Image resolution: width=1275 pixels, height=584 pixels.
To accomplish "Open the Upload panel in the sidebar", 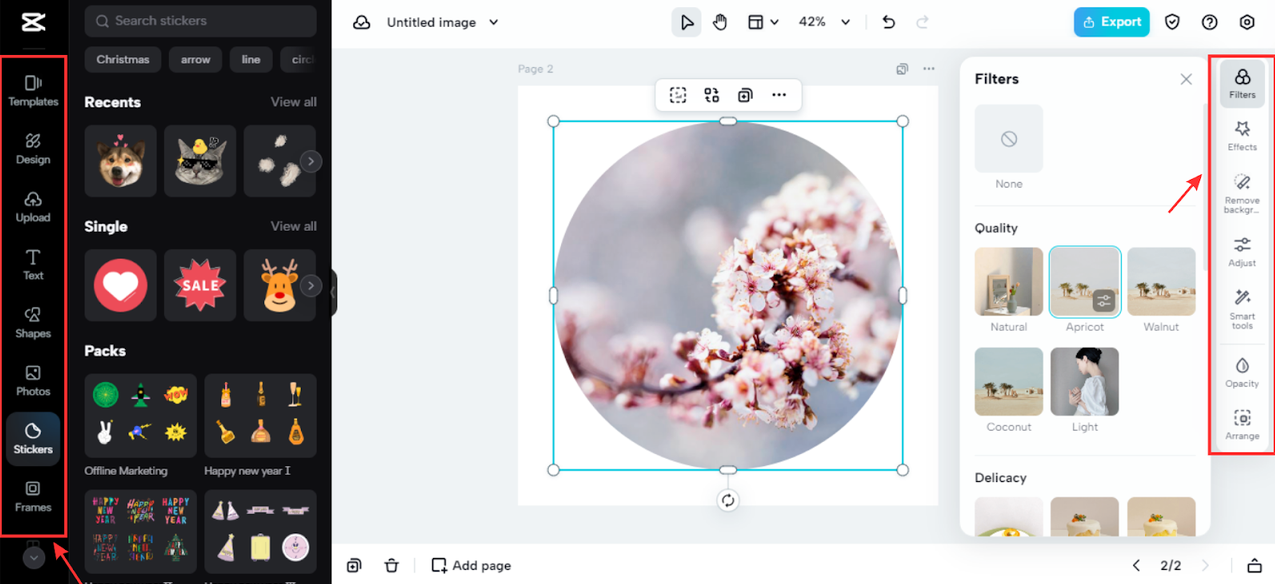I will tap(33, 206).
